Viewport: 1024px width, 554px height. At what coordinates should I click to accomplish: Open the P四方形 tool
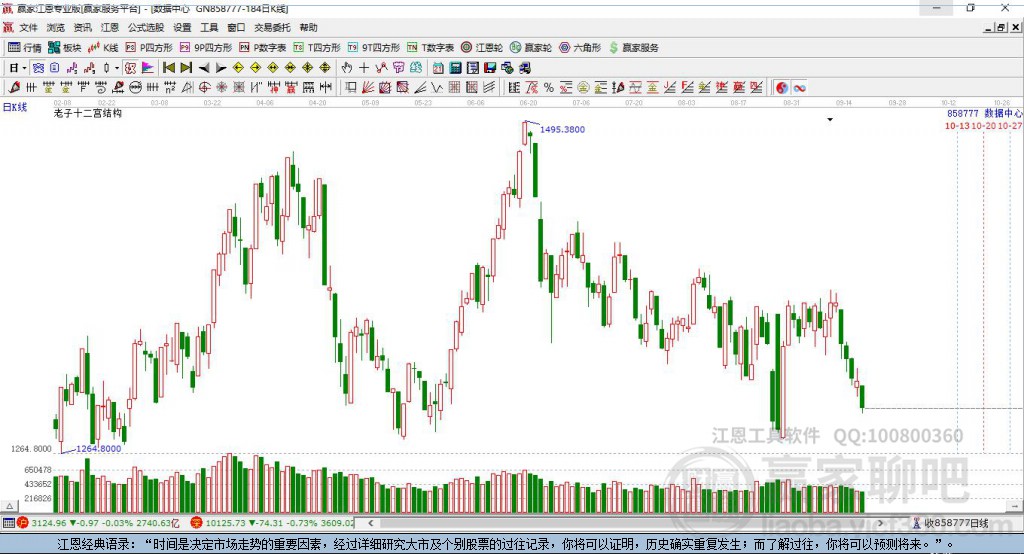click(149, 48)
